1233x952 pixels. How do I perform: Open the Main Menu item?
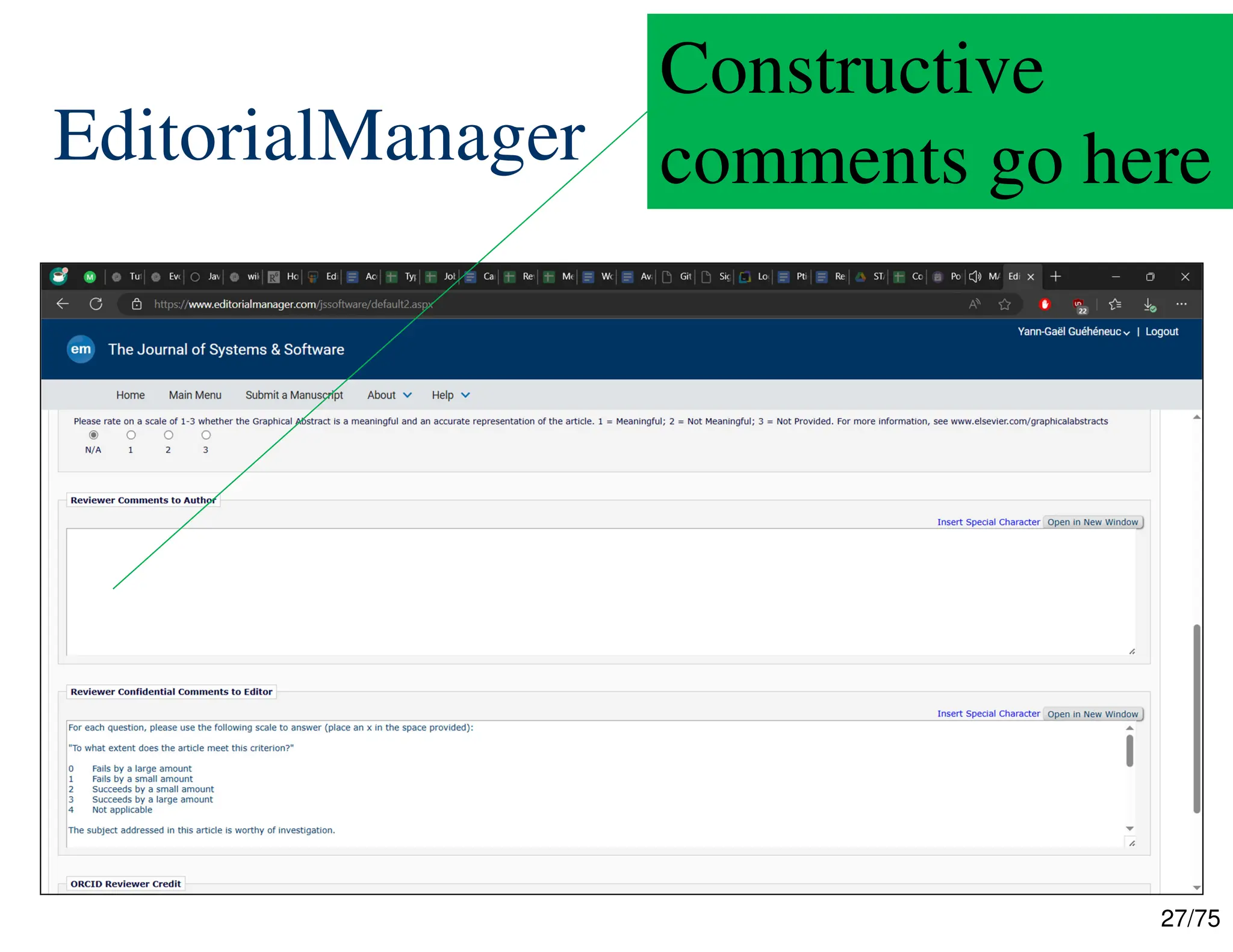pos(195,395)
